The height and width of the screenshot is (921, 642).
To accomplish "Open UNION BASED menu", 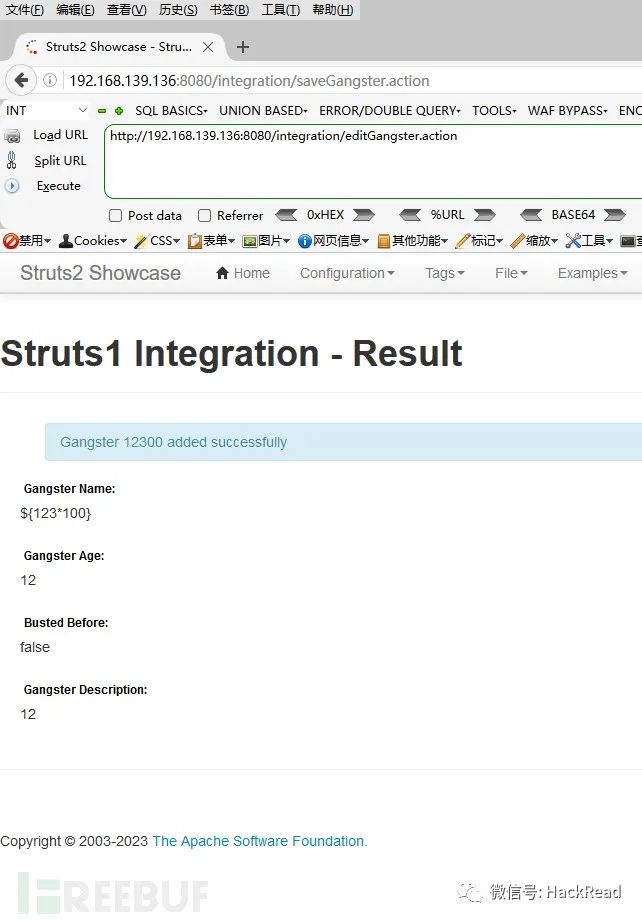I will tap(263, 110).
